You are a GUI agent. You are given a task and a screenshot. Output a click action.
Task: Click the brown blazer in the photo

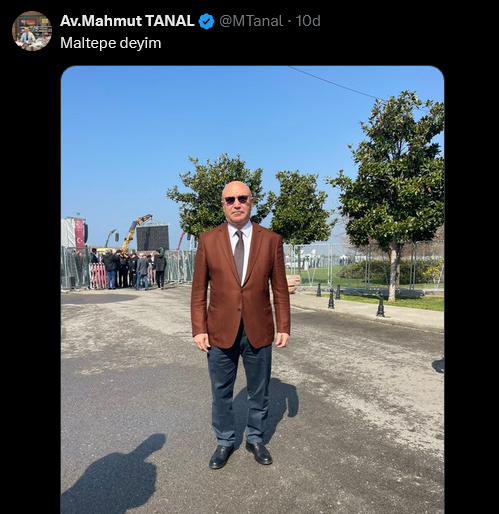[240, 286]
